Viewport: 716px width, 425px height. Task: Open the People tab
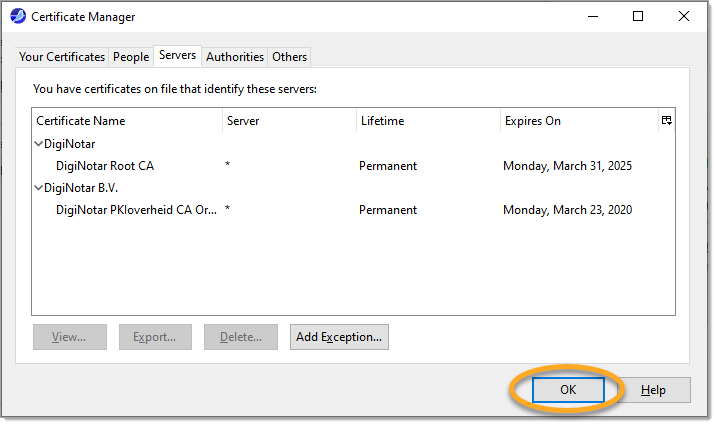pos(131,57)
